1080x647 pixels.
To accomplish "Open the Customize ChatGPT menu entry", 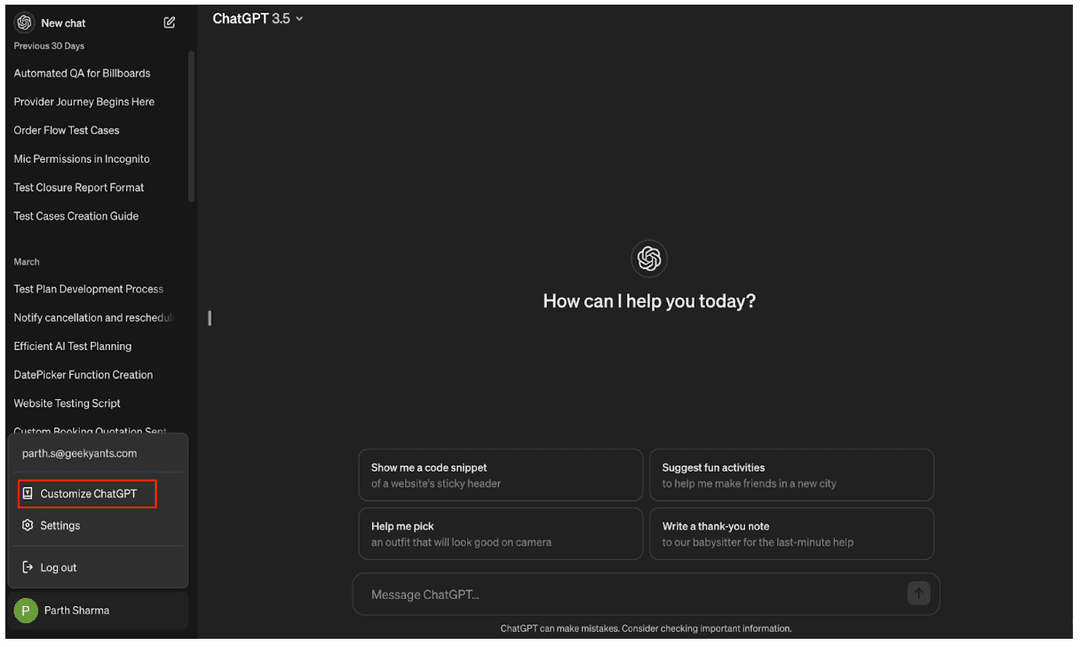I will (x=87, y=493).
